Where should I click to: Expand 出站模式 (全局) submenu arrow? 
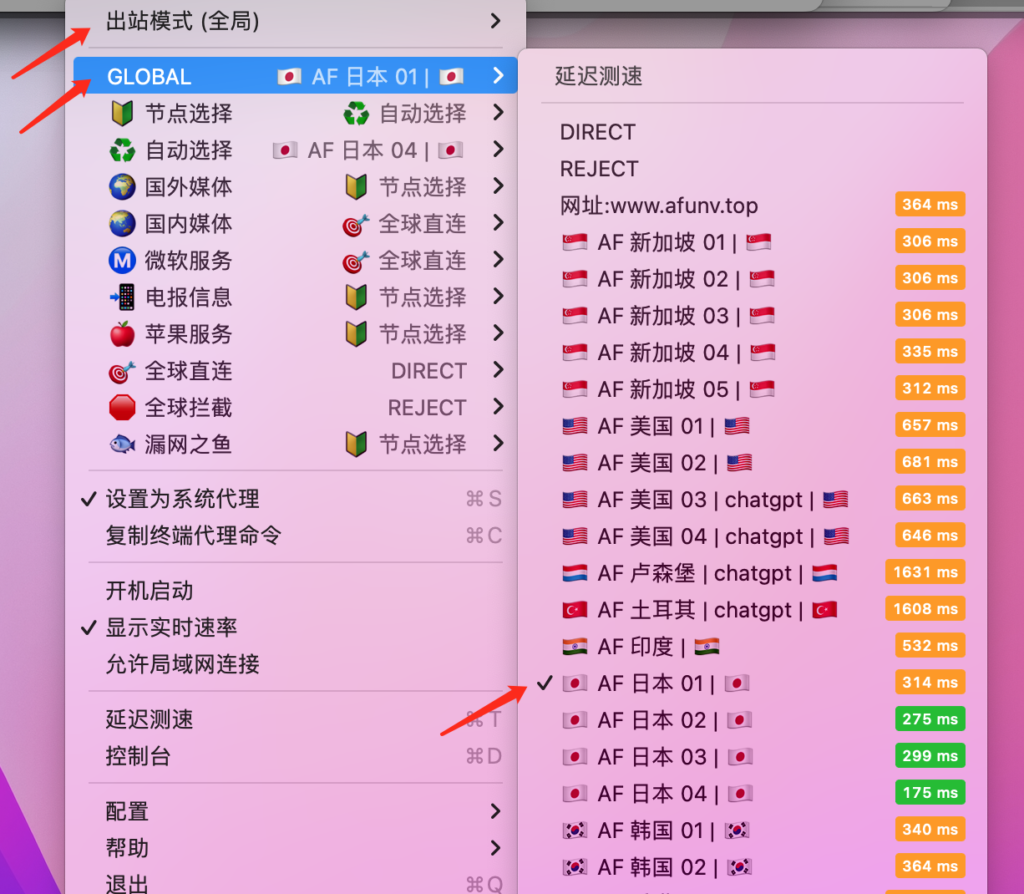(x=496, y=21)
